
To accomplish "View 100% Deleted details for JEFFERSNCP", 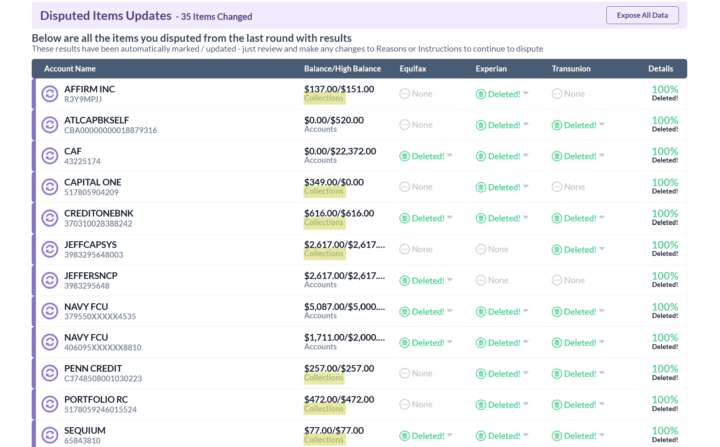I will [665, 280].
